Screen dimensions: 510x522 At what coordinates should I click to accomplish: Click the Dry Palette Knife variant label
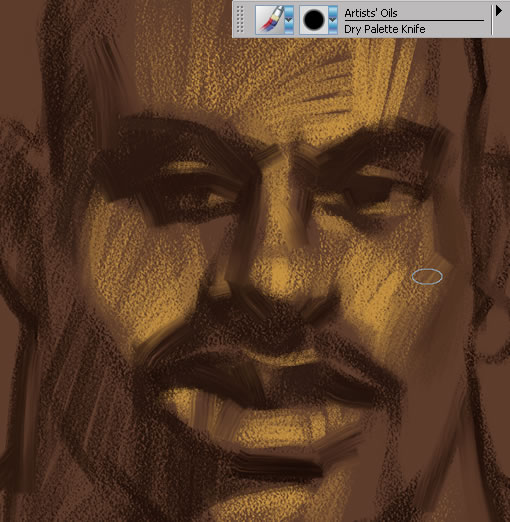pos(385,29)
